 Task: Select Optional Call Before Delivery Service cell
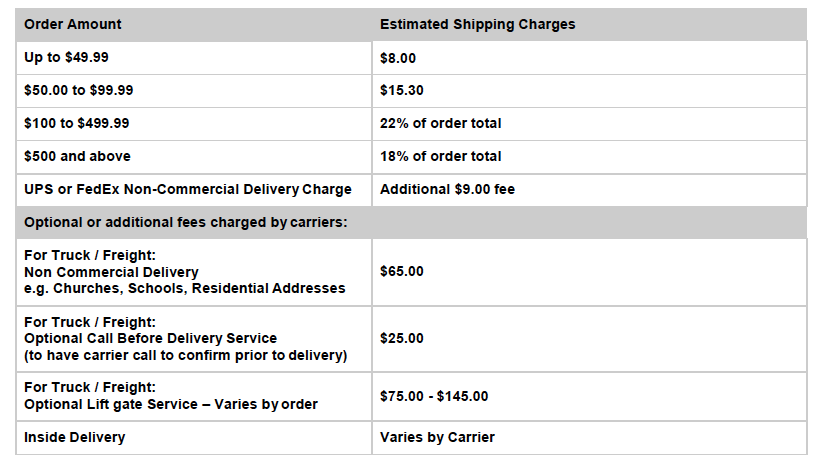tap(194, 339)
